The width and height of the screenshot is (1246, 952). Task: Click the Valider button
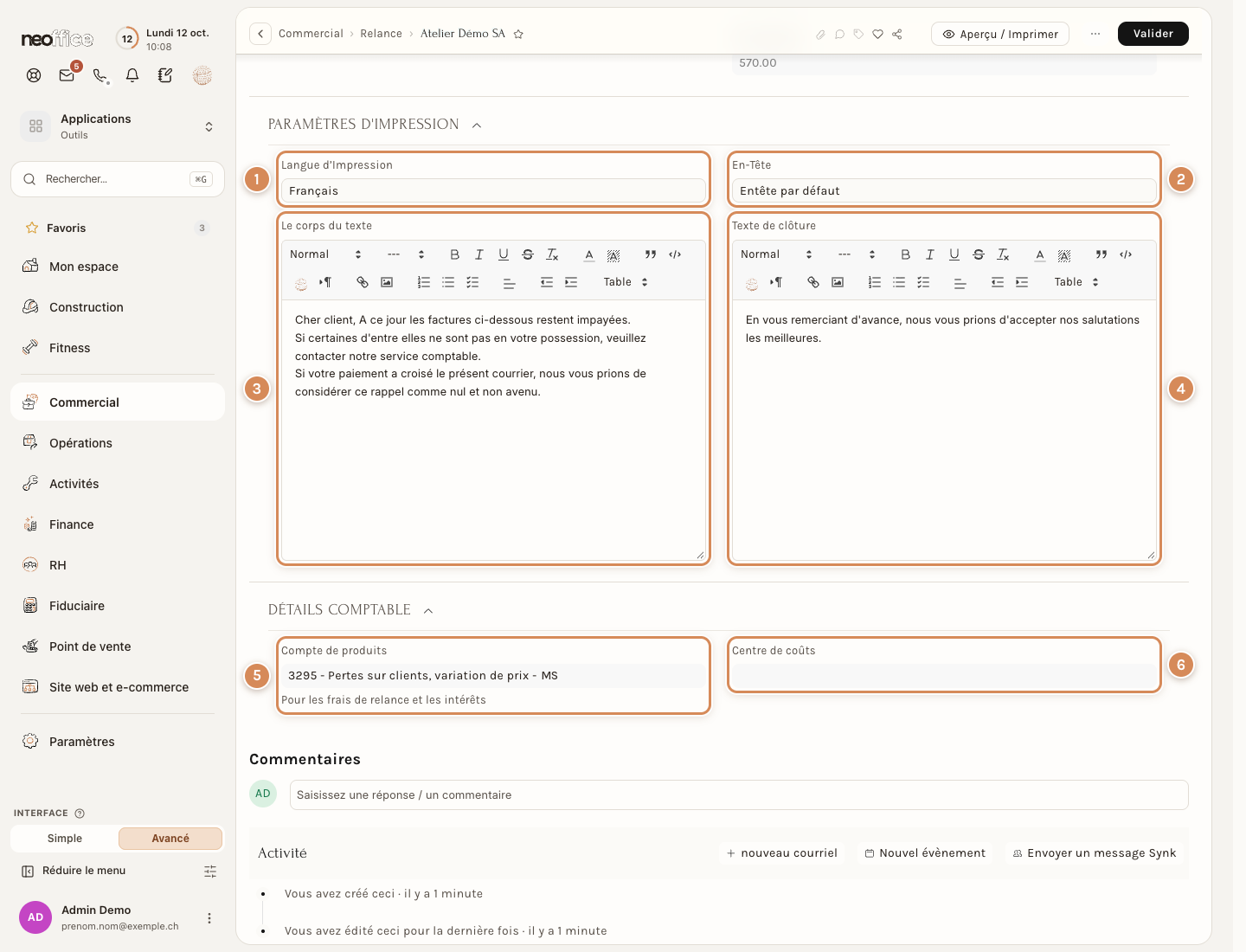1153,34
